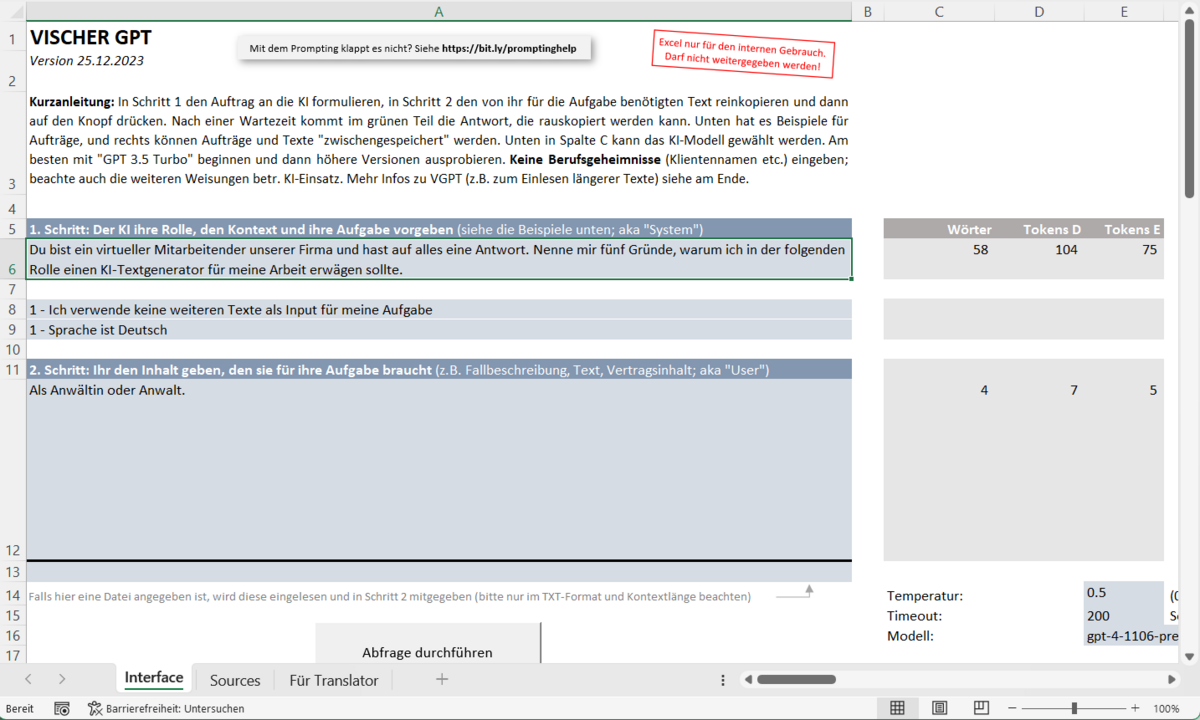This screenshot has width=1200, height=720.
Task: Select row 6 header
Action: 13,258
